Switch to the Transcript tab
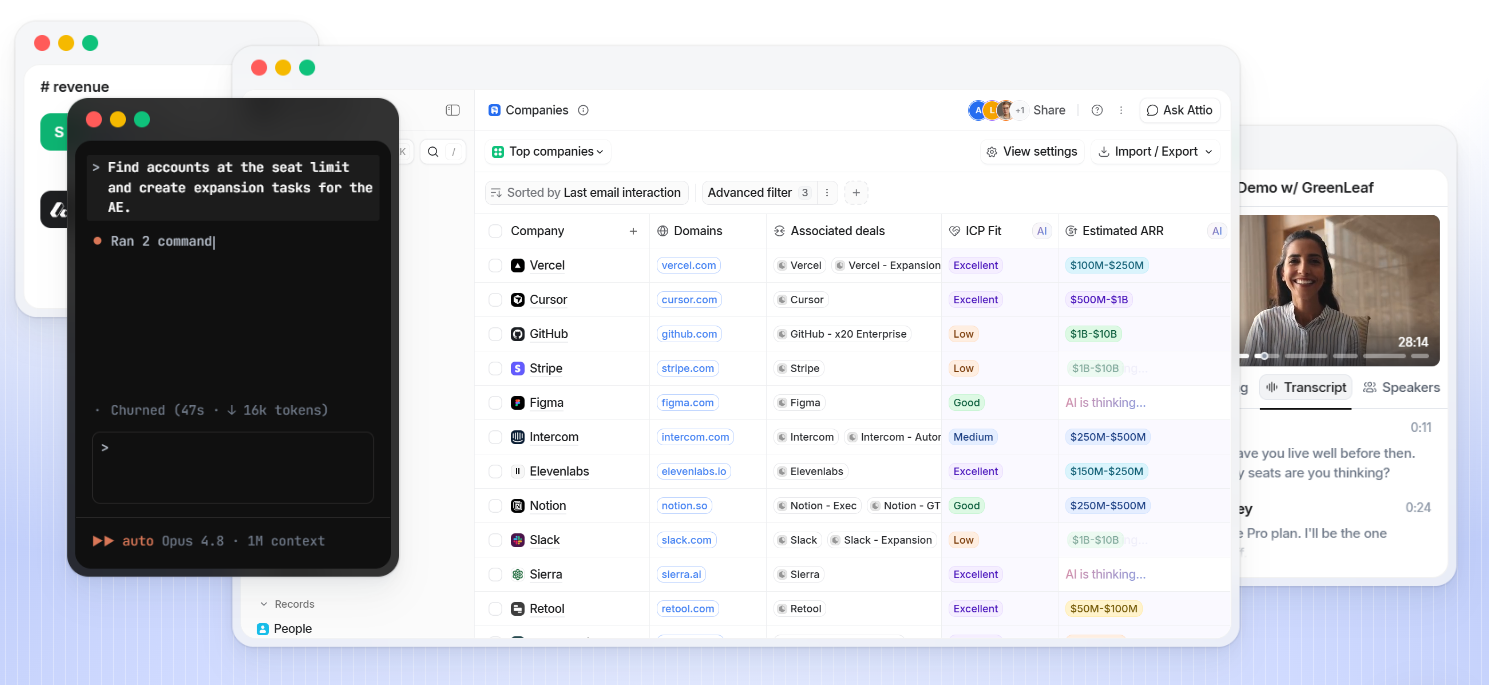Viewport: 1489px width, 685px height. [1305, 387]
